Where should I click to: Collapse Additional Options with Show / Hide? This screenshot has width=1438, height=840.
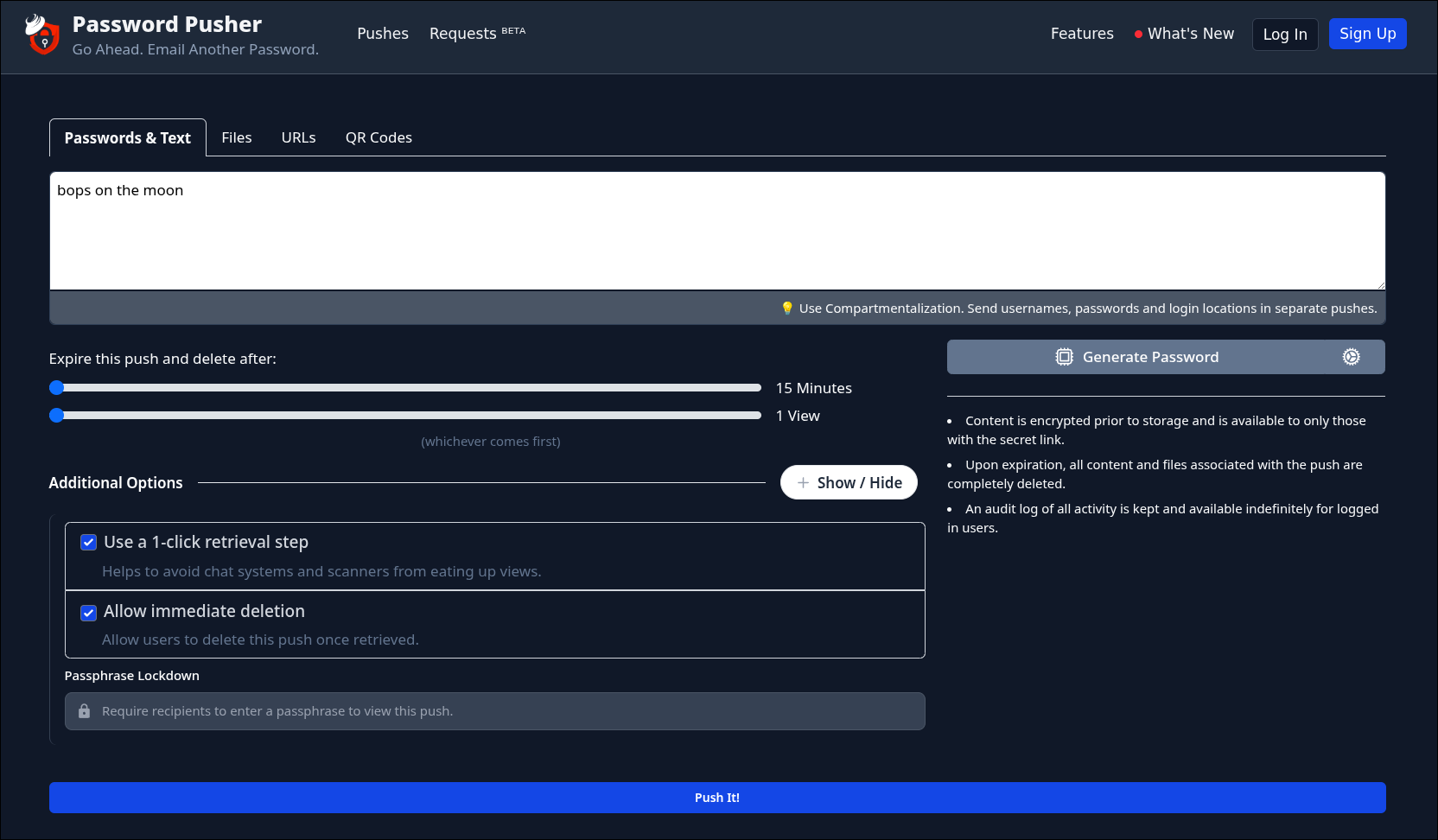coord(848,482)
